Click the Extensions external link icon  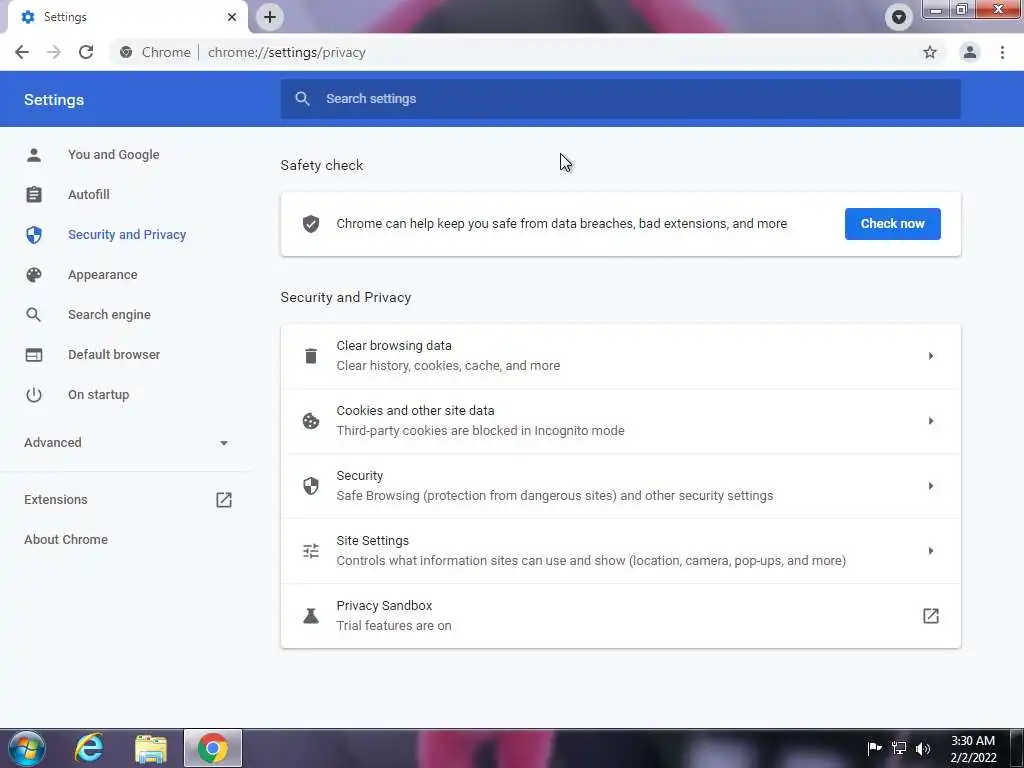pyautogui.click(x=224, y=500)
